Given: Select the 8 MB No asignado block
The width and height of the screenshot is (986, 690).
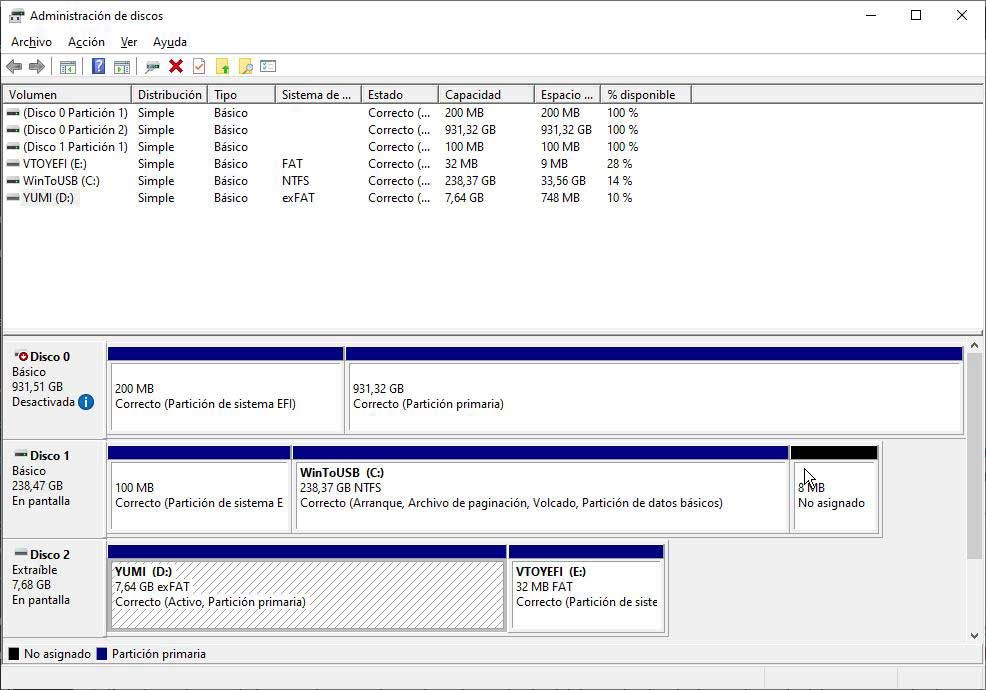Looking at the screenshot, I should click(834, 489).
